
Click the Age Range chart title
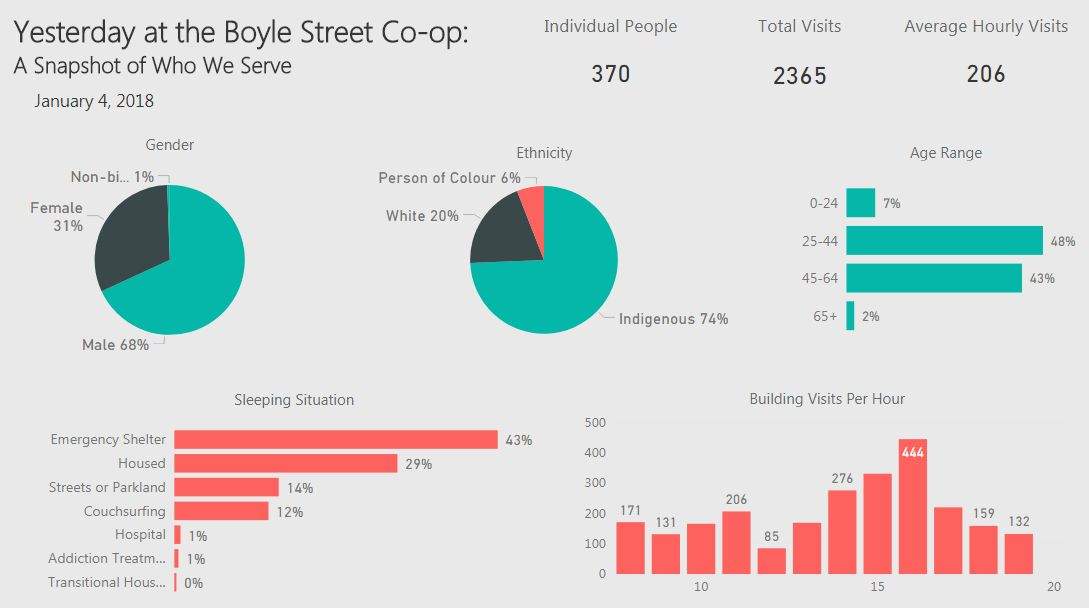click(x=946, y=153)
